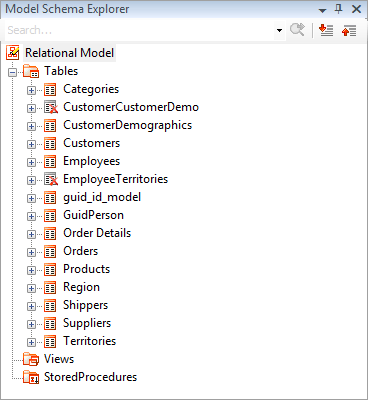Click the Relational Model root icon

pyautogui.click(x=13, y=53)
